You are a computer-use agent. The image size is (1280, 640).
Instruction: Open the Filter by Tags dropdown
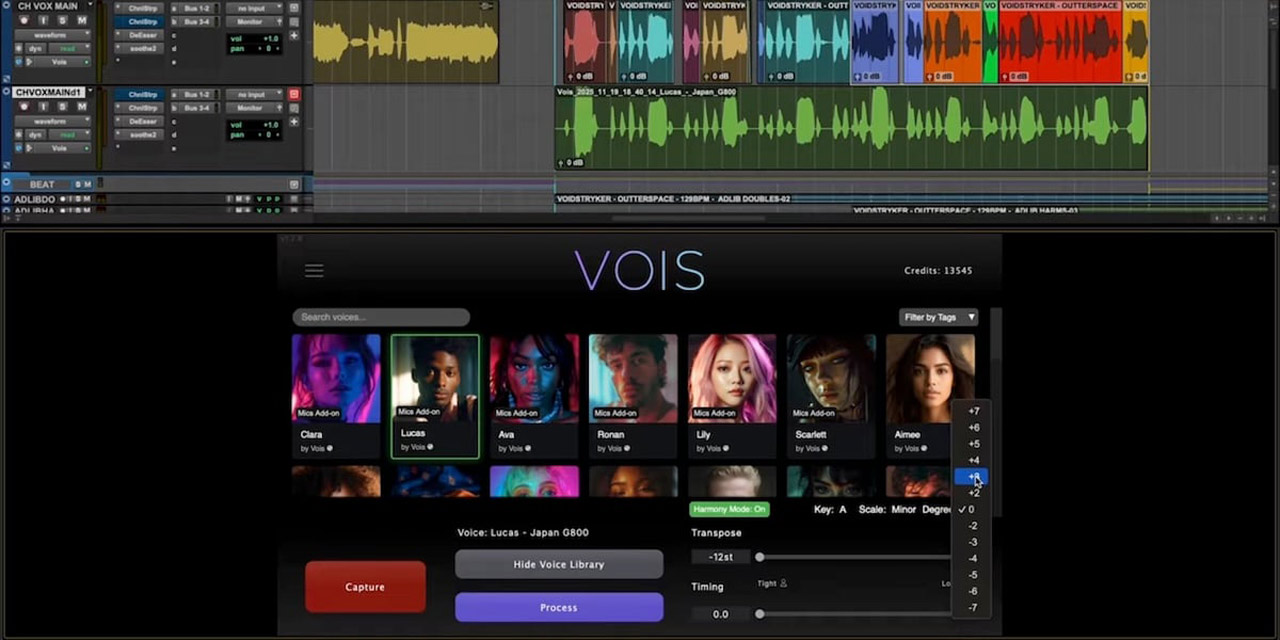pos(938,317)
